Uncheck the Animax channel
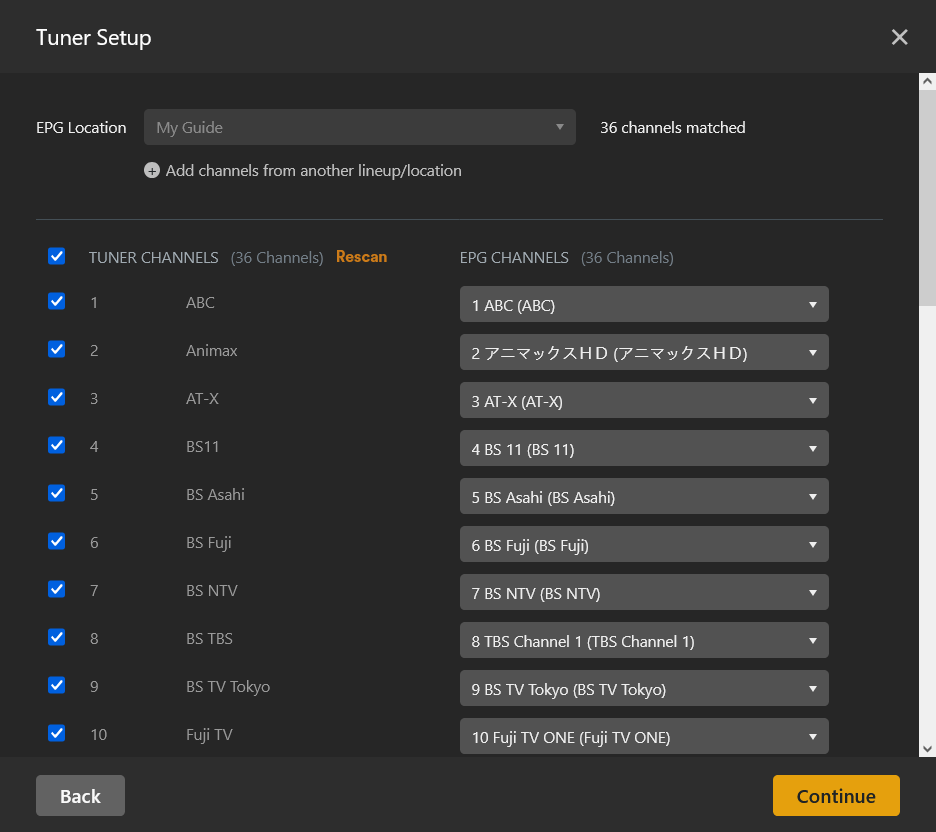Viewport: 936px width, 832px height. [56, 349]
